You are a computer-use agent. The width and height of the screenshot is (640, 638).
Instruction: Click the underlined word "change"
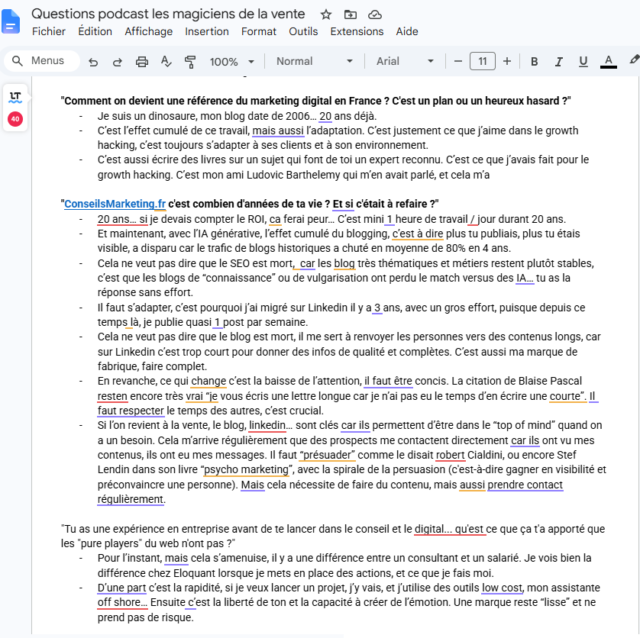point(208,381)
